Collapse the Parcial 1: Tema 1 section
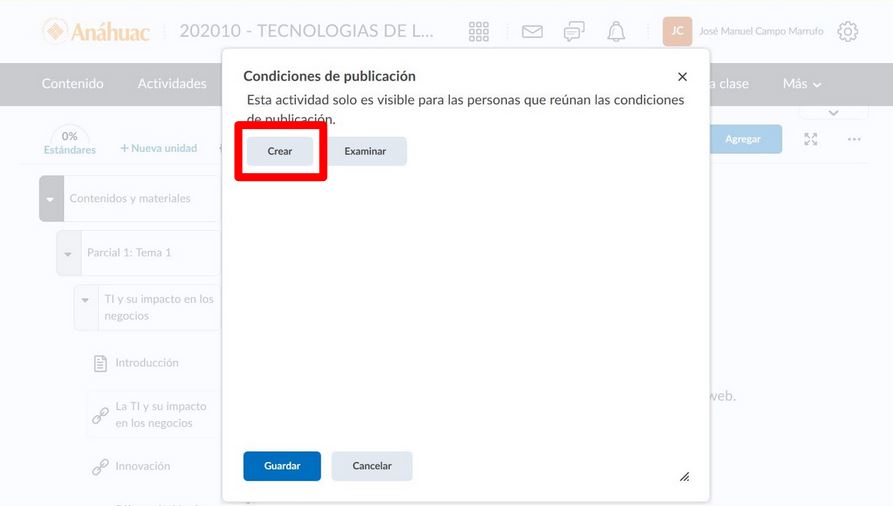The width and height of the screenshot is (893, 506). coord(68,254)
